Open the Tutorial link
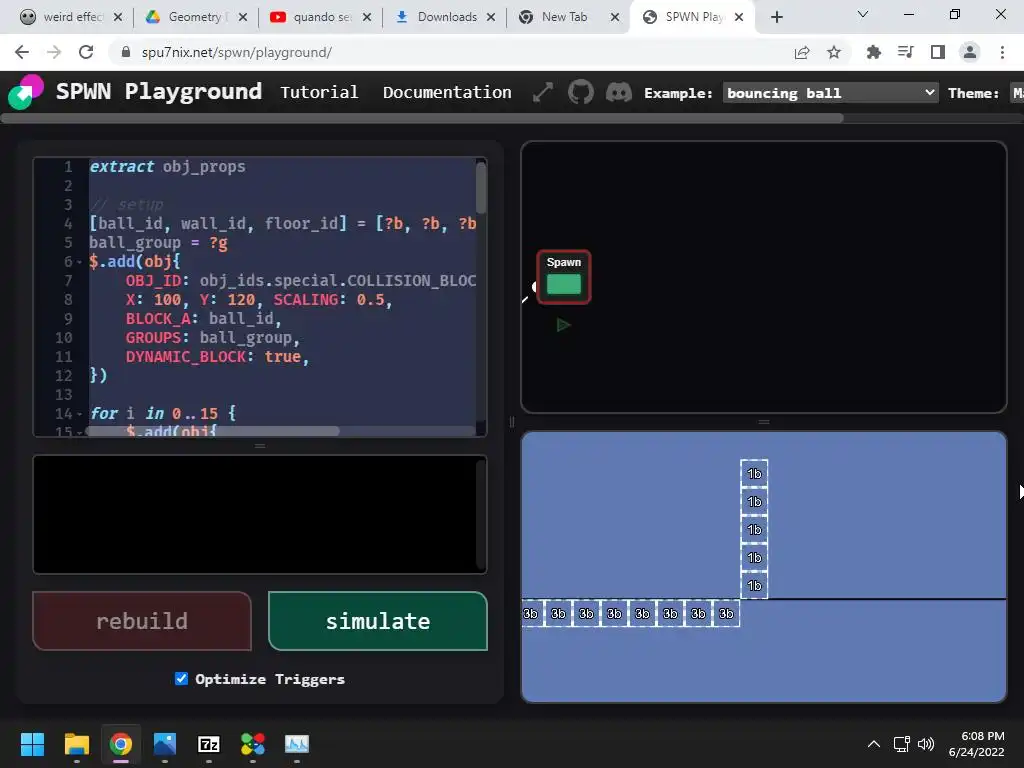This screenshot has height=768, width=1024. point(319,93)
